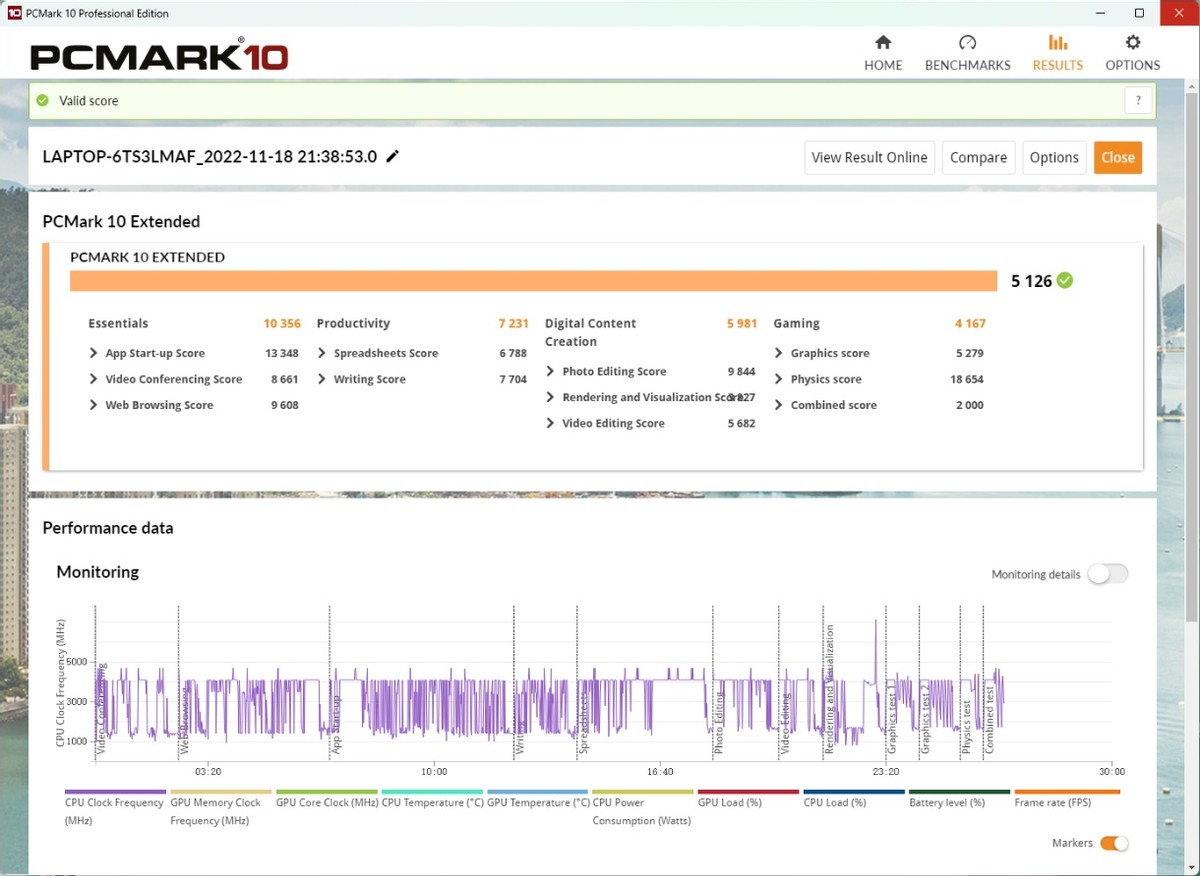Go to Benchmarks via gauge icon
This screenshot has width=1200, height=876.
coord(967,43)
